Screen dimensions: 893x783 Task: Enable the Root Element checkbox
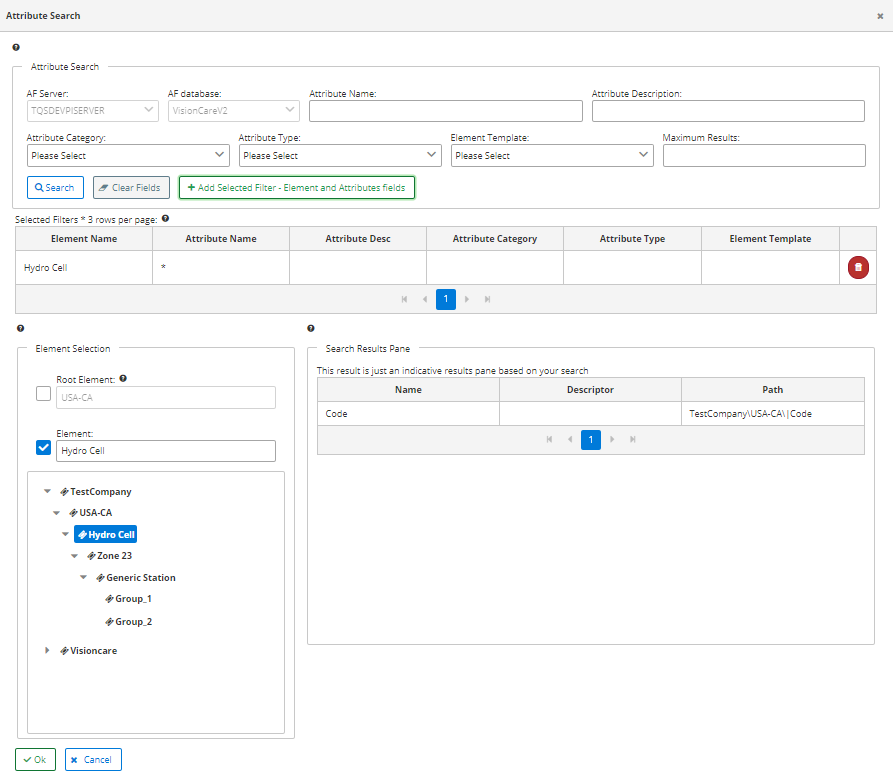click(43, 394)
